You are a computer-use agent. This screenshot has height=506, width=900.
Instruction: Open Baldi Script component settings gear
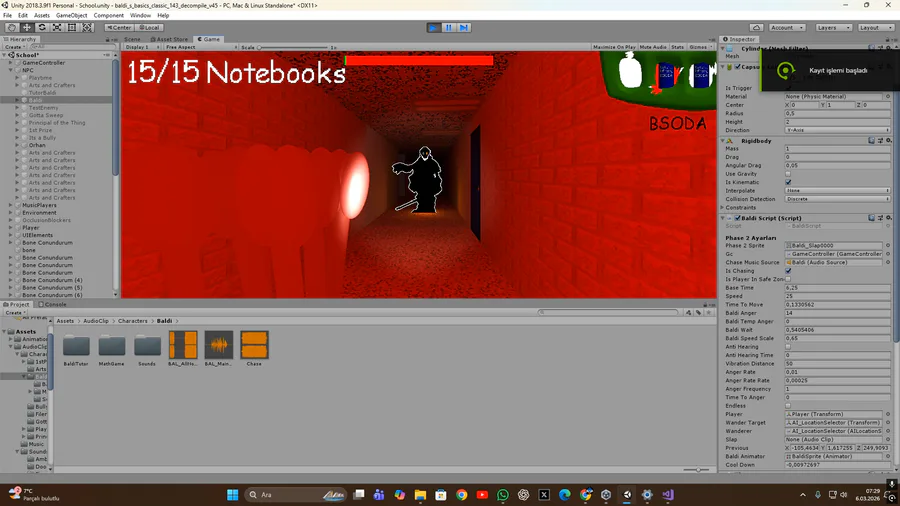888,218
